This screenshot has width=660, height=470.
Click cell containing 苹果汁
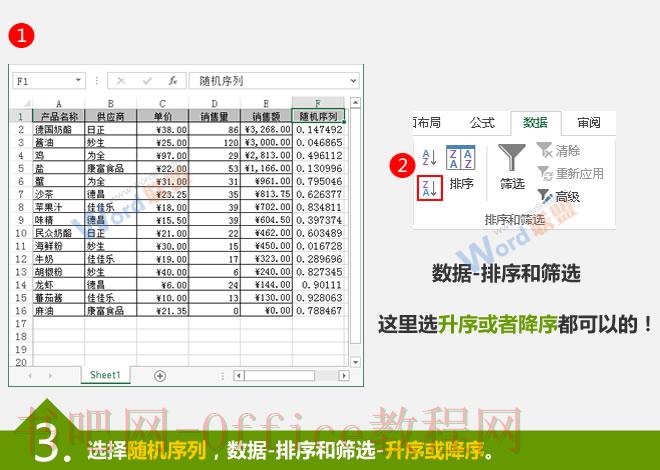(x=59, y=207)
